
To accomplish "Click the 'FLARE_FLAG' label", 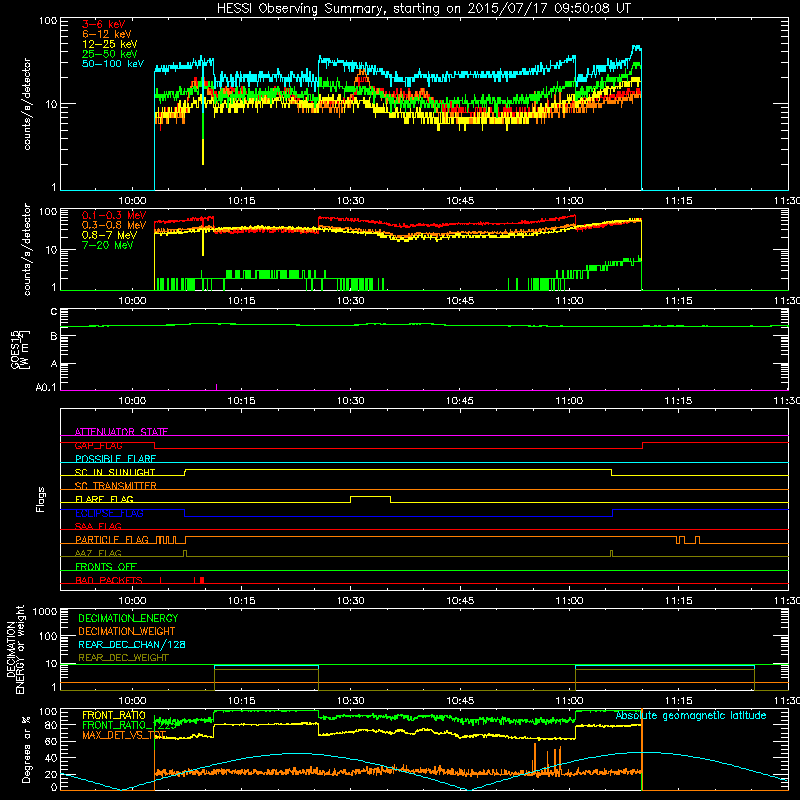I will [104, 499].
